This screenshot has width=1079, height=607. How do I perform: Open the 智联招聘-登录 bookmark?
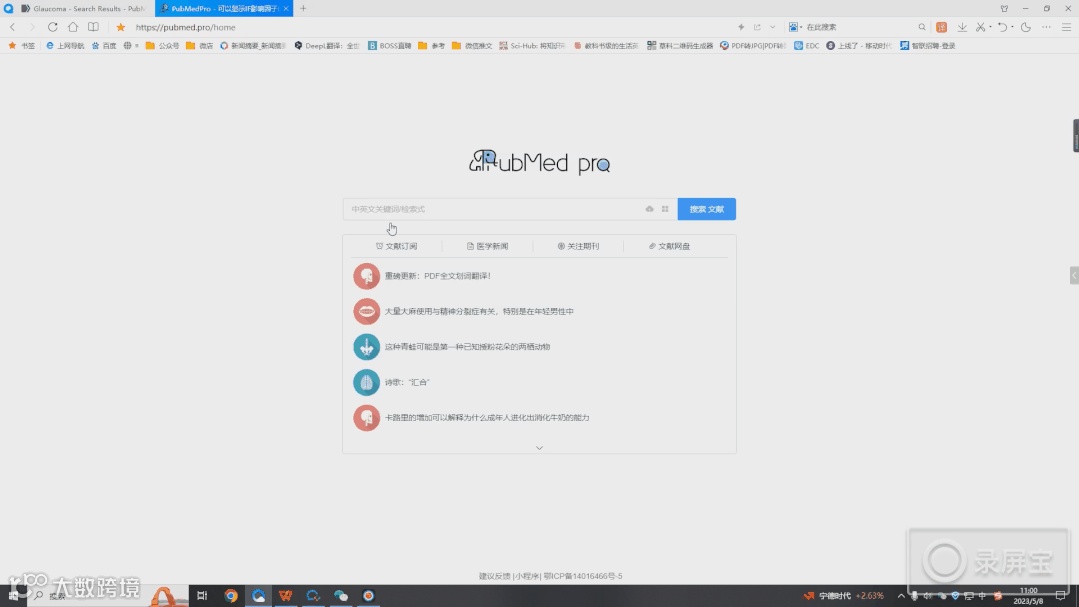(928, 45)
